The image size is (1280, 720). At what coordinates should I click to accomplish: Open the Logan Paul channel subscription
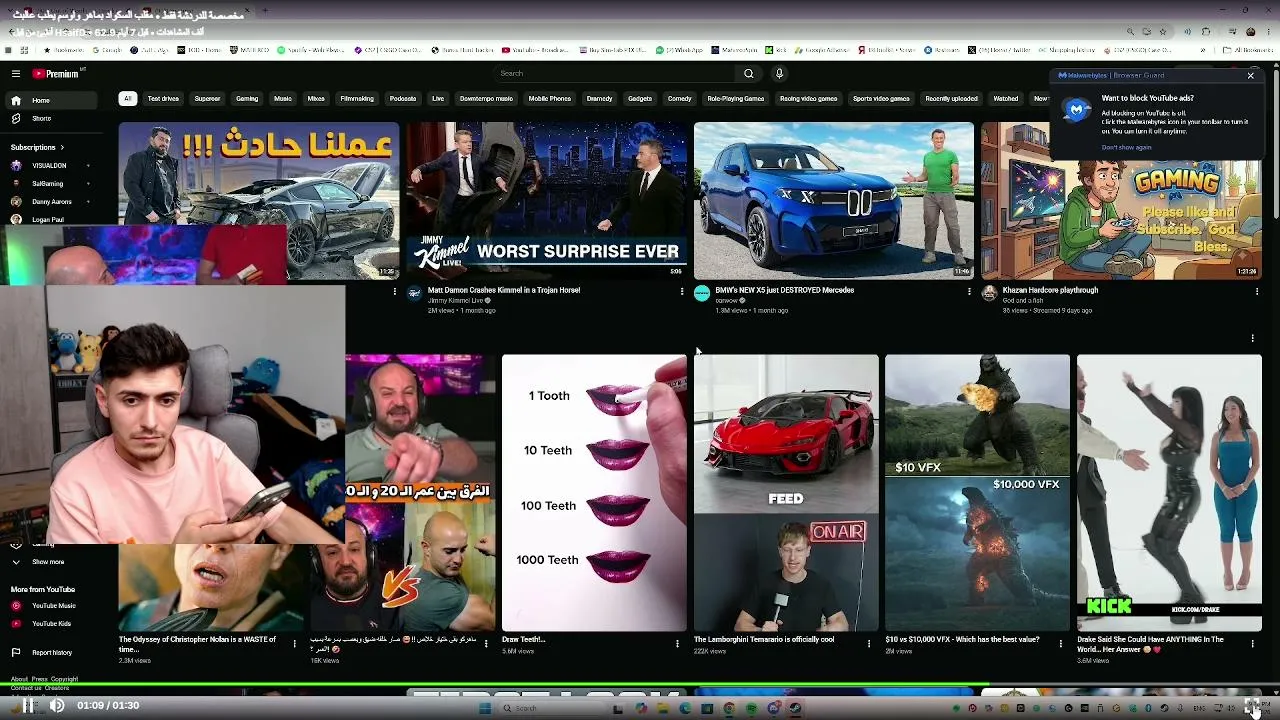50,219
